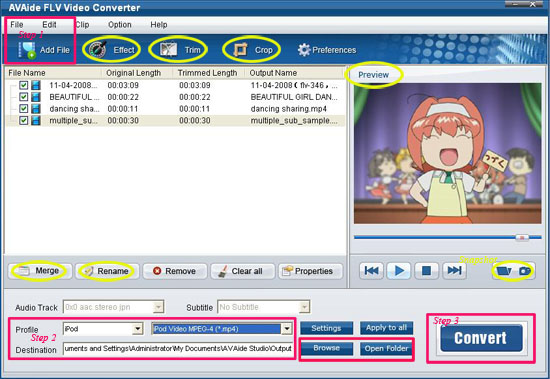Uncheck the 11-04-2008 file checkbox
550x379 pixels.
(24, 85)
